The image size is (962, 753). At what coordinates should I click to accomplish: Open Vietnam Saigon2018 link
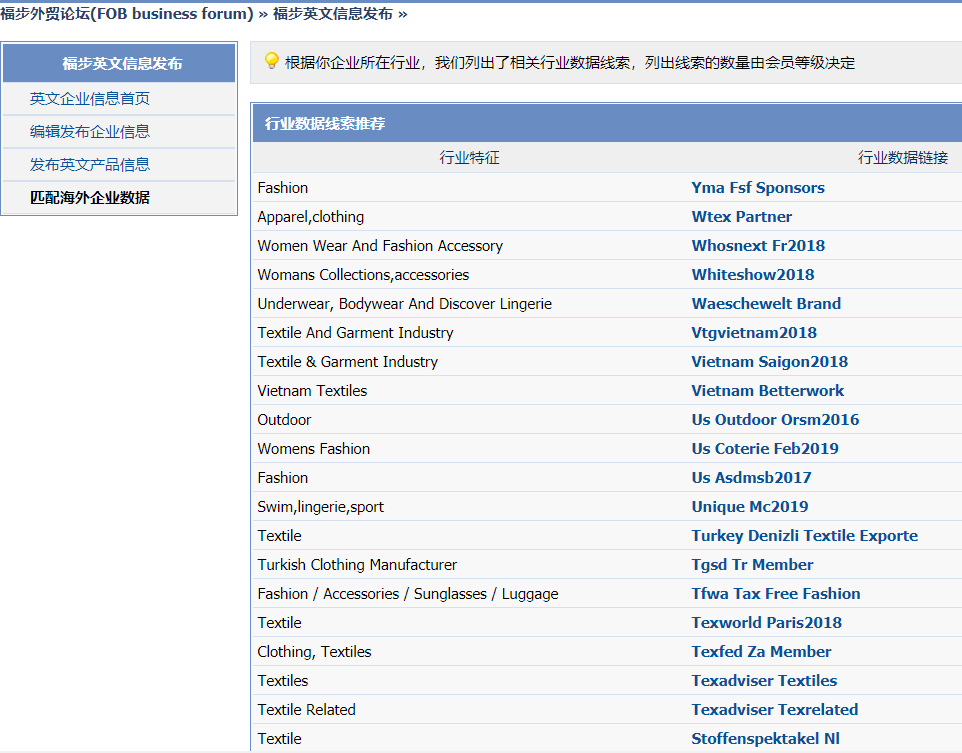[769, 361]
